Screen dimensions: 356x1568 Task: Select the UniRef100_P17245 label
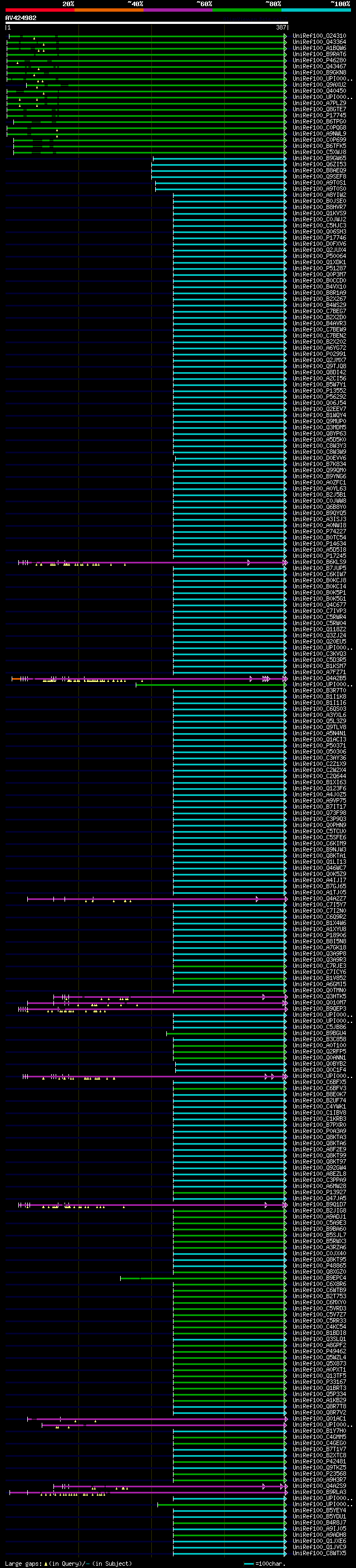coord(319,556)
